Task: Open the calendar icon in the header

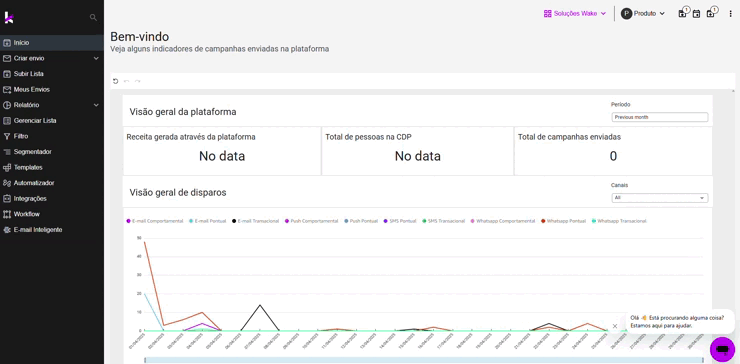Action: [x=696, y=14]
